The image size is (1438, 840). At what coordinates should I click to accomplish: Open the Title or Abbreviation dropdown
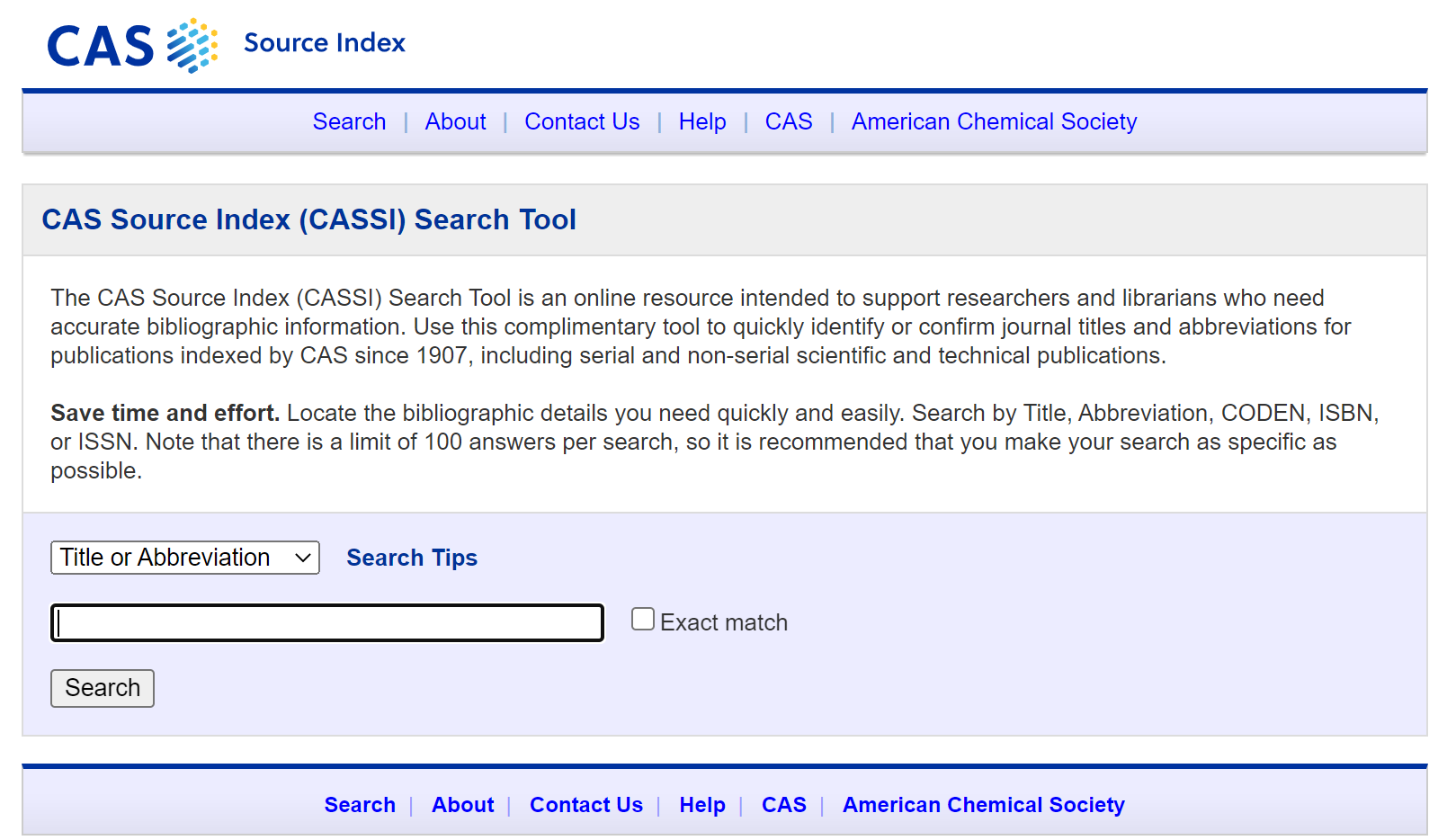185,558
